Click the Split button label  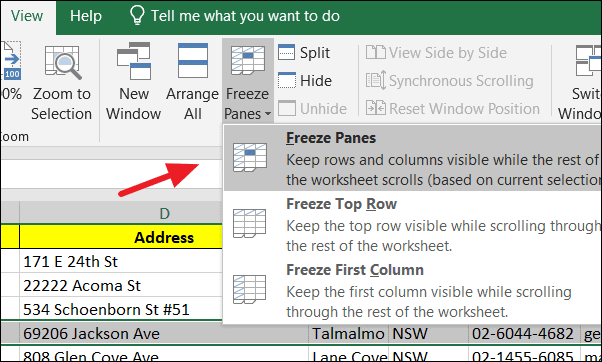point(315,53)
